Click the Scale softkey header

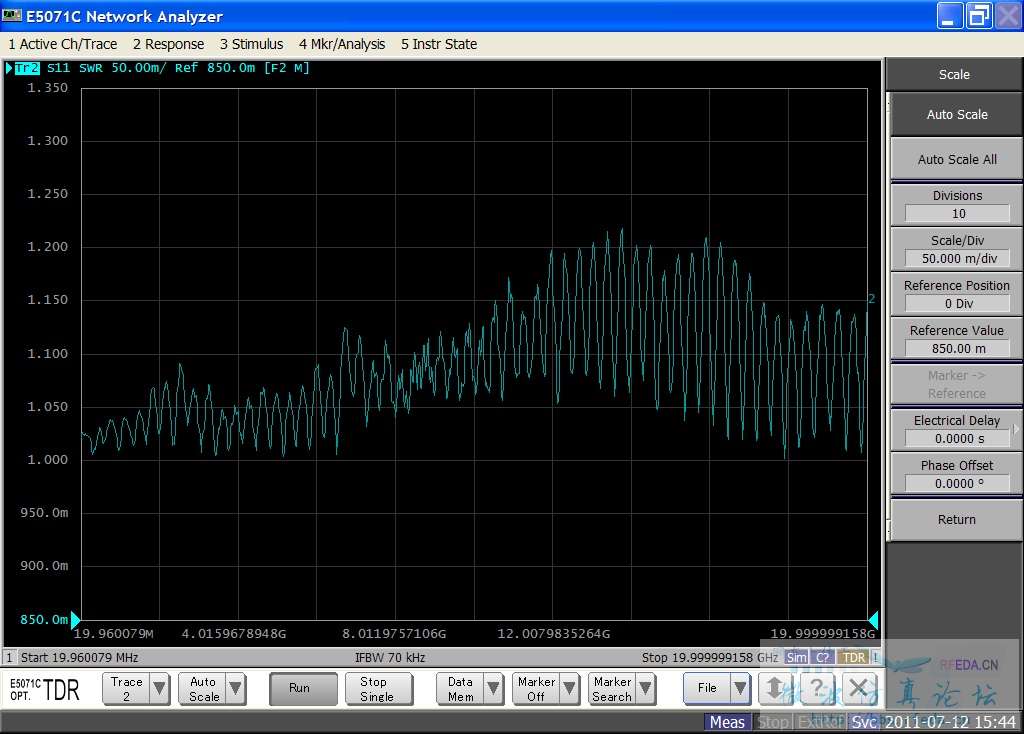[x=953, y=74]
